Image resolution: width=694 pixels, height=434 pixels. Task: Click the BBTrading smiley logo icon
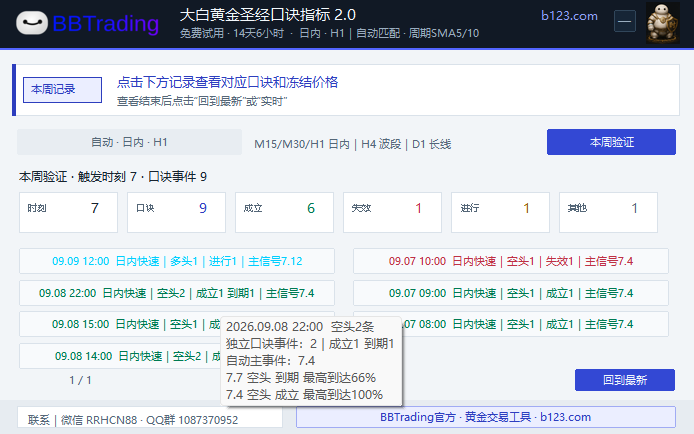tap(32, 23)
